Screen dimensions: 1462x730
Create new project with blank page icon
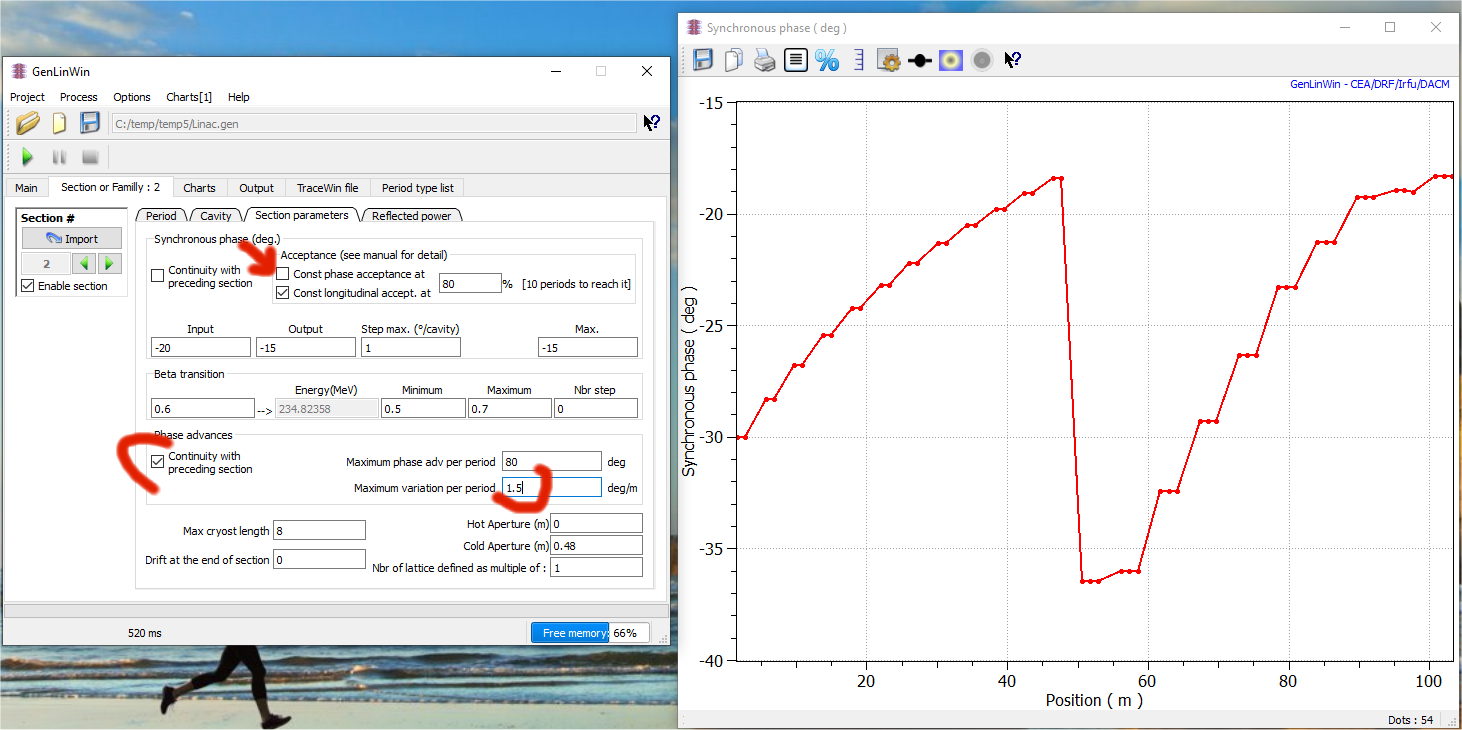pyautogui.click(x=59, y=123)
